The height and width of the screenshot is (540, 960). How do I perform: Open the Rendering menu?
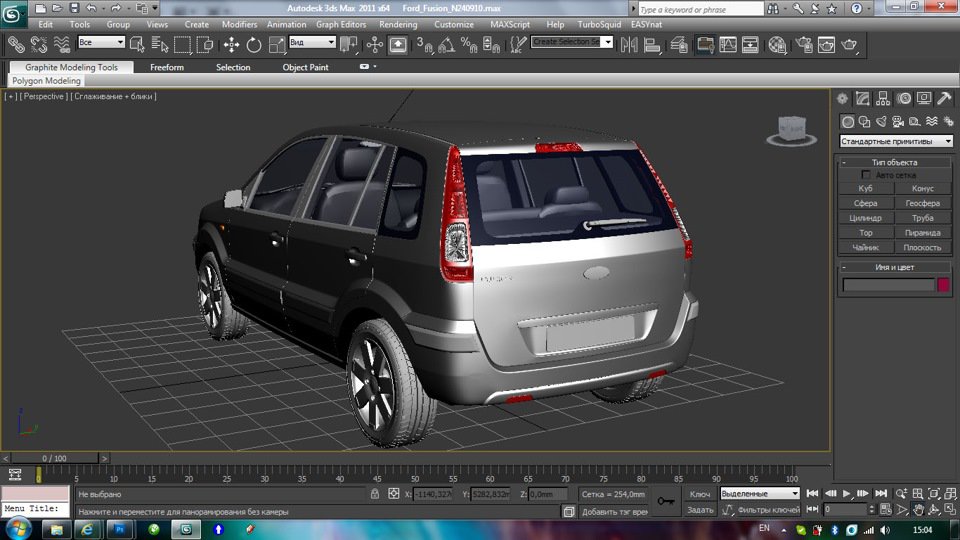398,24
